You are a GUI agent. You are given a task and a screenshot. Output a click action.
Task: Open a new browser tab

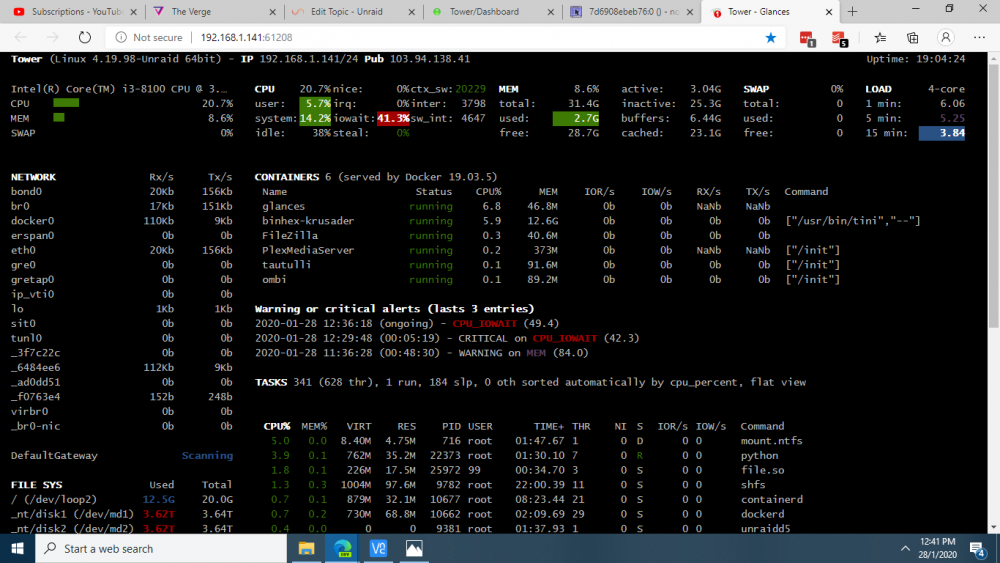853,11
